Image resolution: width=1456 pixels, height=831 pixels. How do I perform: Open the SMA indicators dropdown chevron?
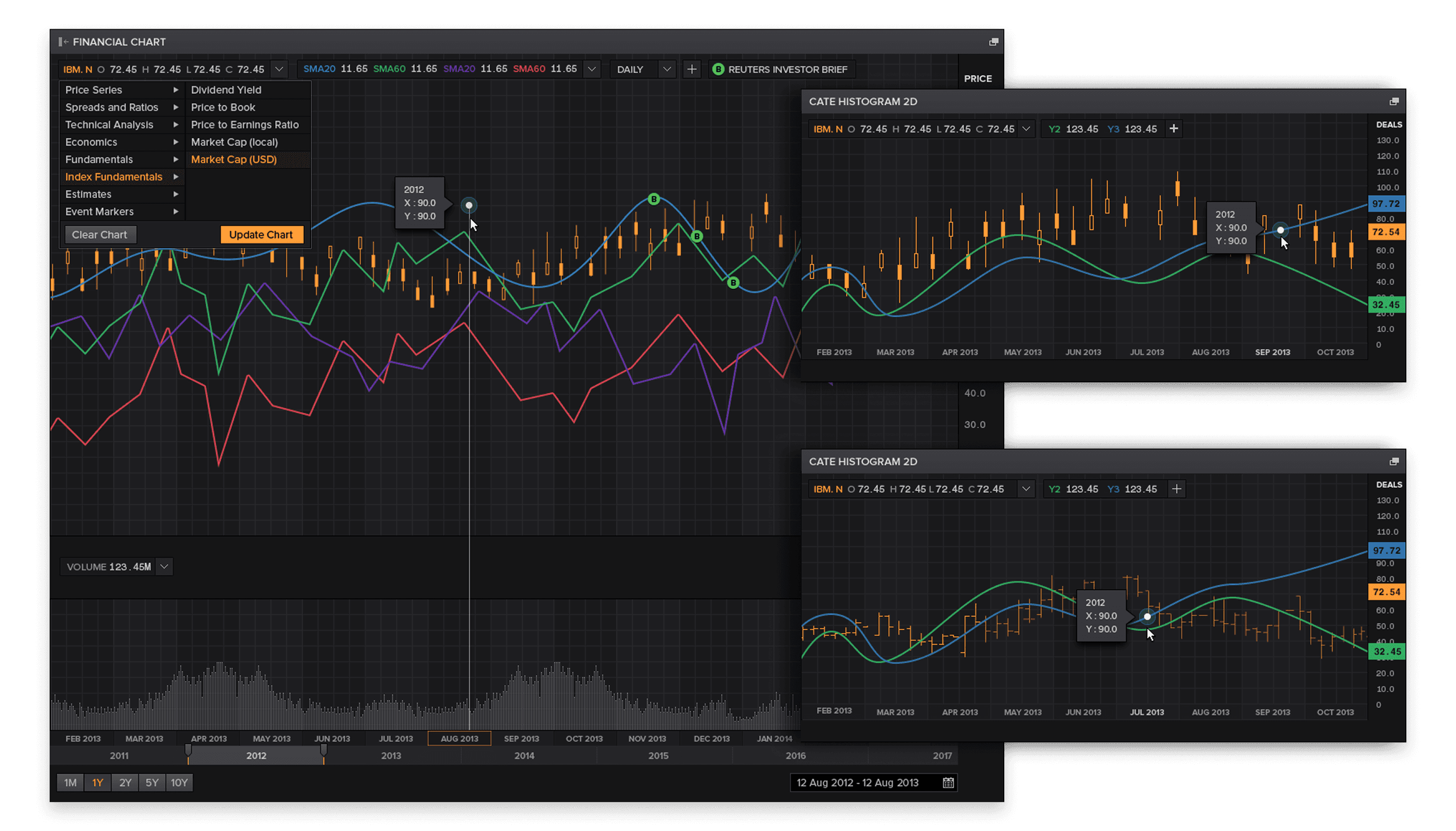pyautogui.click(x=591, y=69)
